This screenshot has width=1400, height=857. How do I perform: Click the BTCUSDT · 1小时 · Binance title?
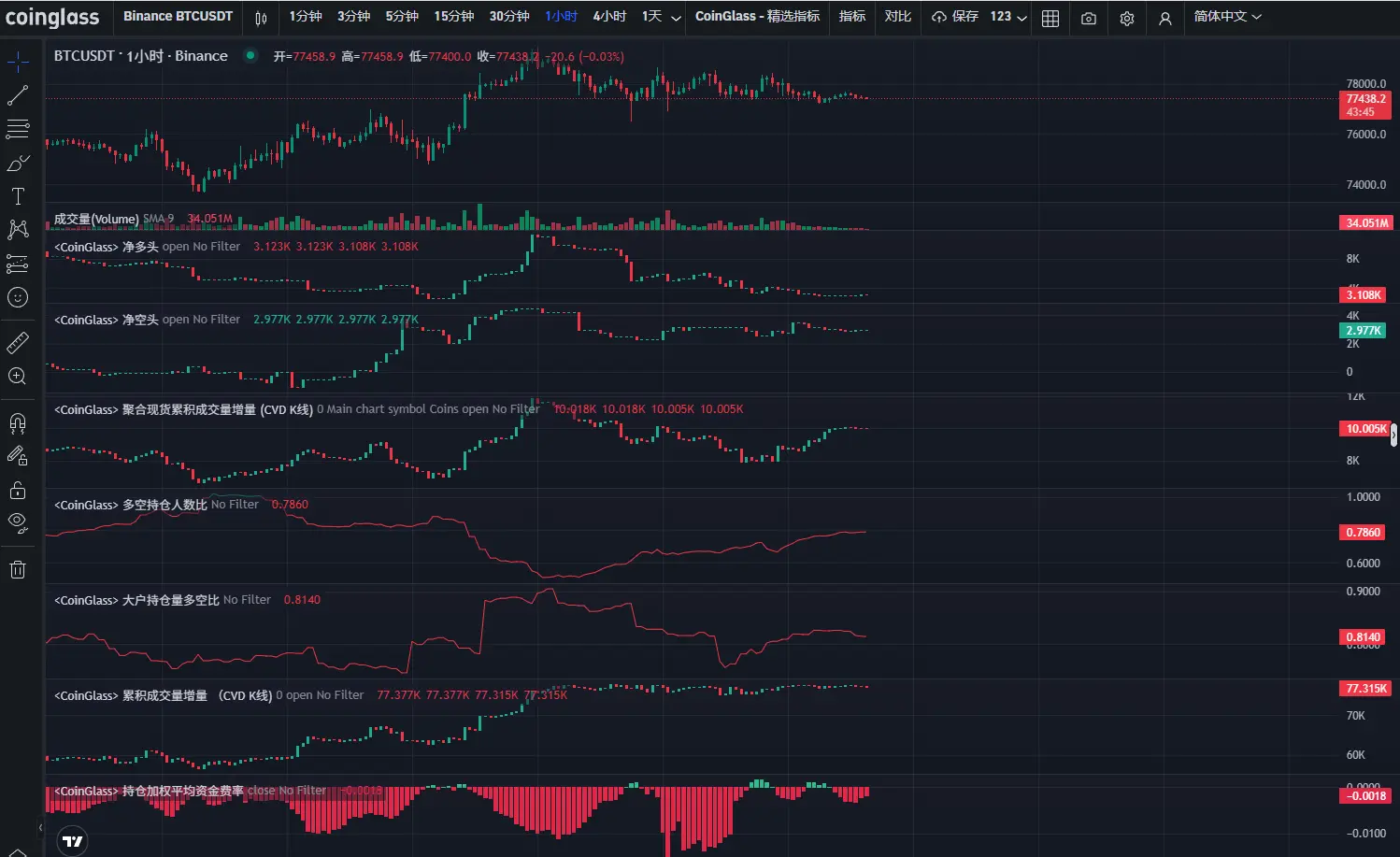point(141,56)
